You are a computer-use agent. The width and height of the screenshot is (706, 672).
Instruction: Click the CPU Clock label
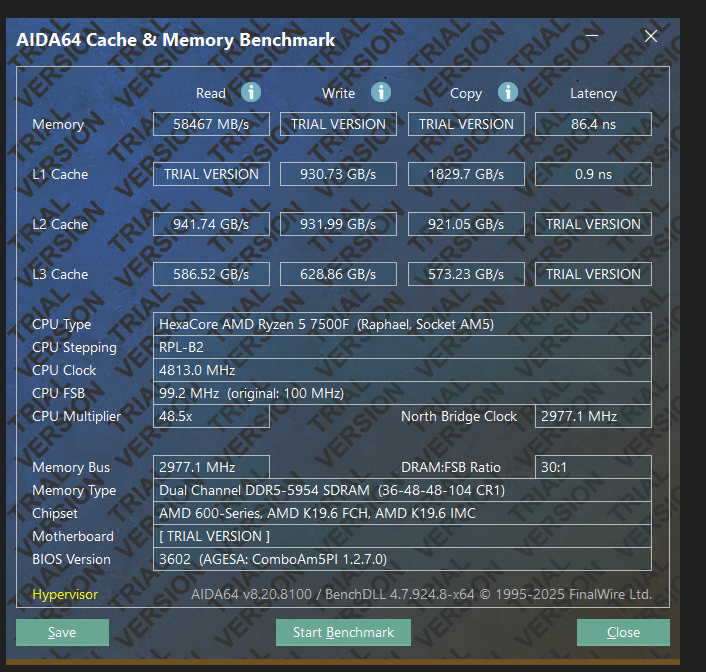[x=64, y=370]
